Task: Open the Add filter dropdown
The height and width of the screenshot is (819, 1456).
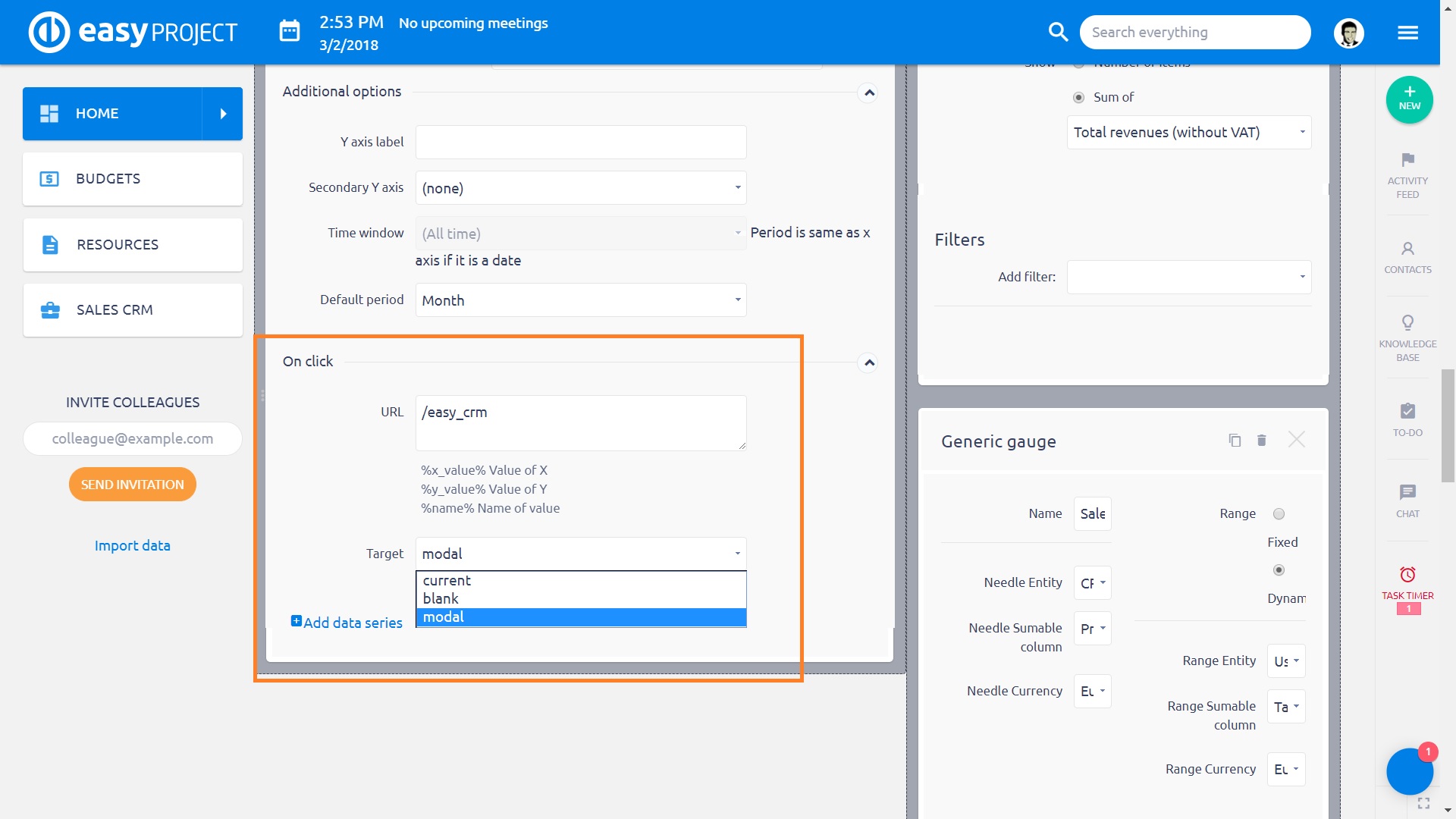Action: tap(1188, 277)
